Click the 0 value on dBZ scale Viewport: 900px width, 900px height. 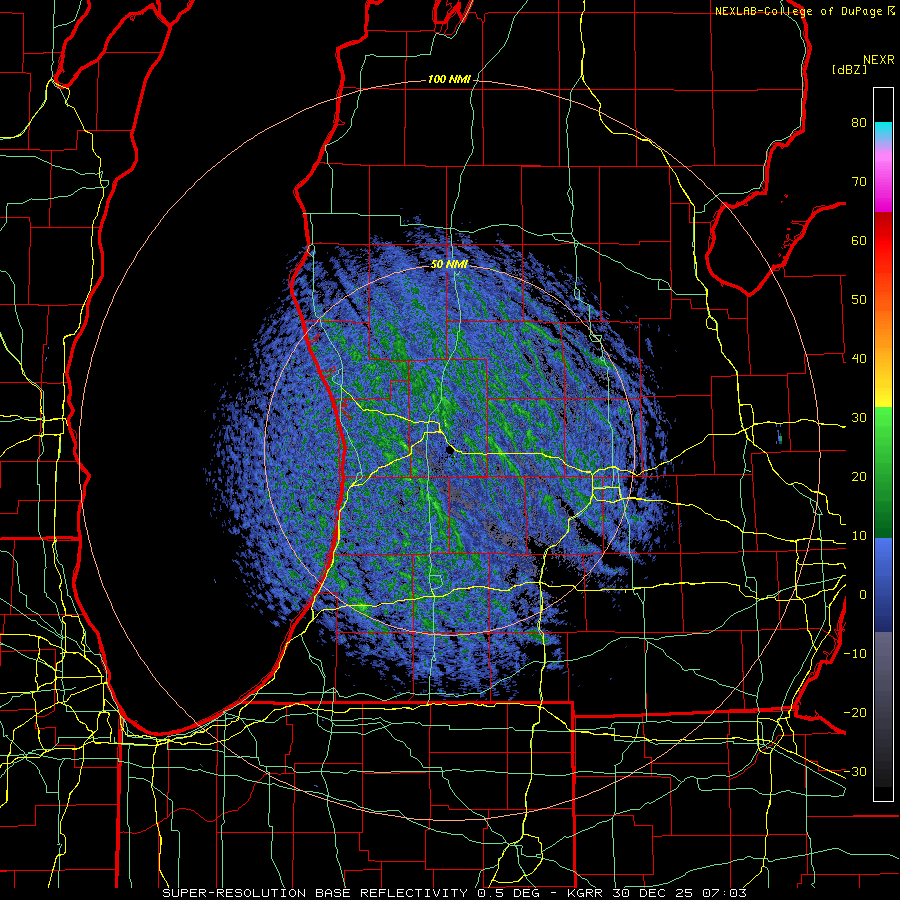pos(863,595)
